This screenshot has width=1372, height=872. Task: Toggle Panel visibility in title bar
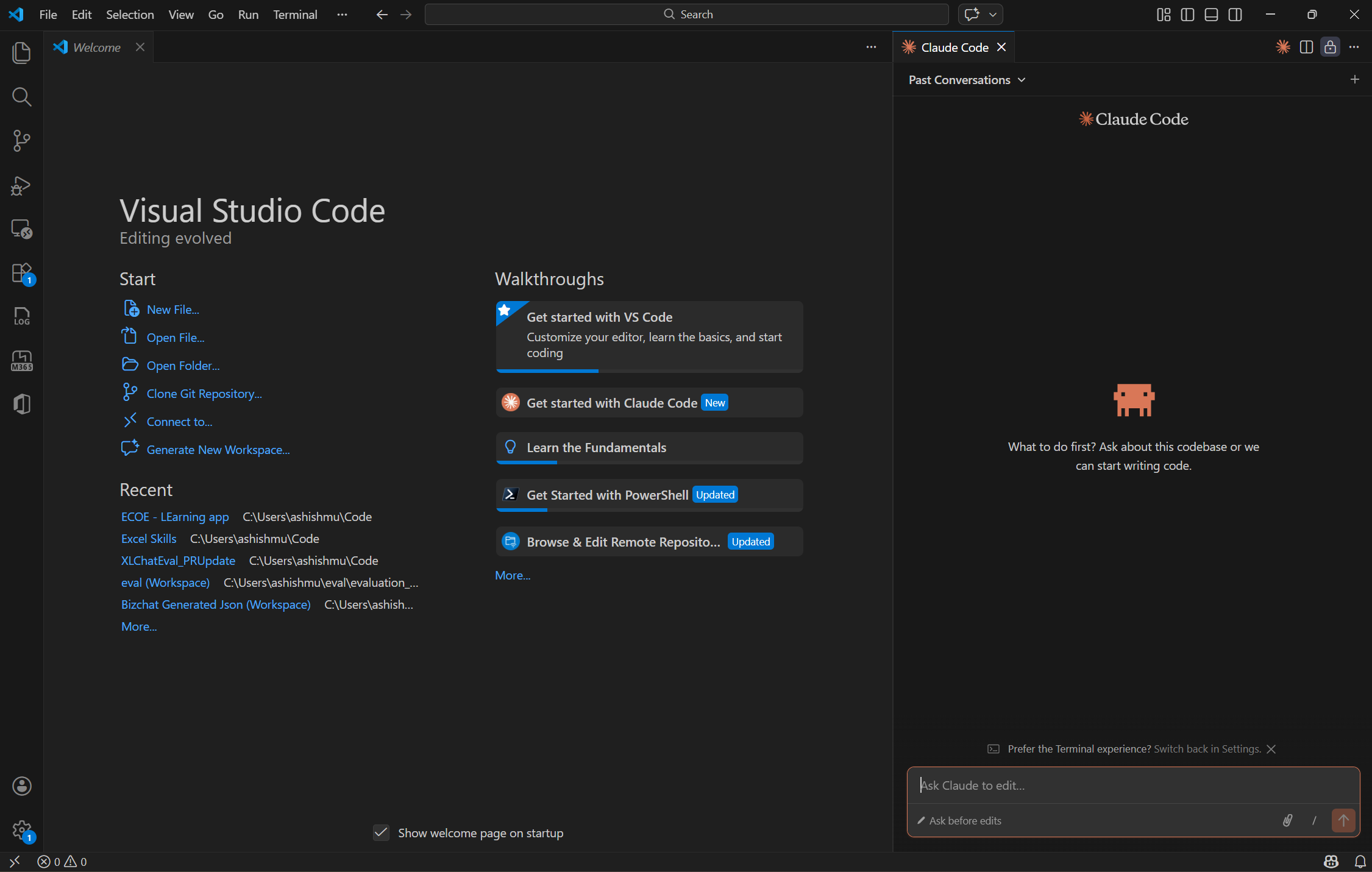click(x=1211, y=15)
